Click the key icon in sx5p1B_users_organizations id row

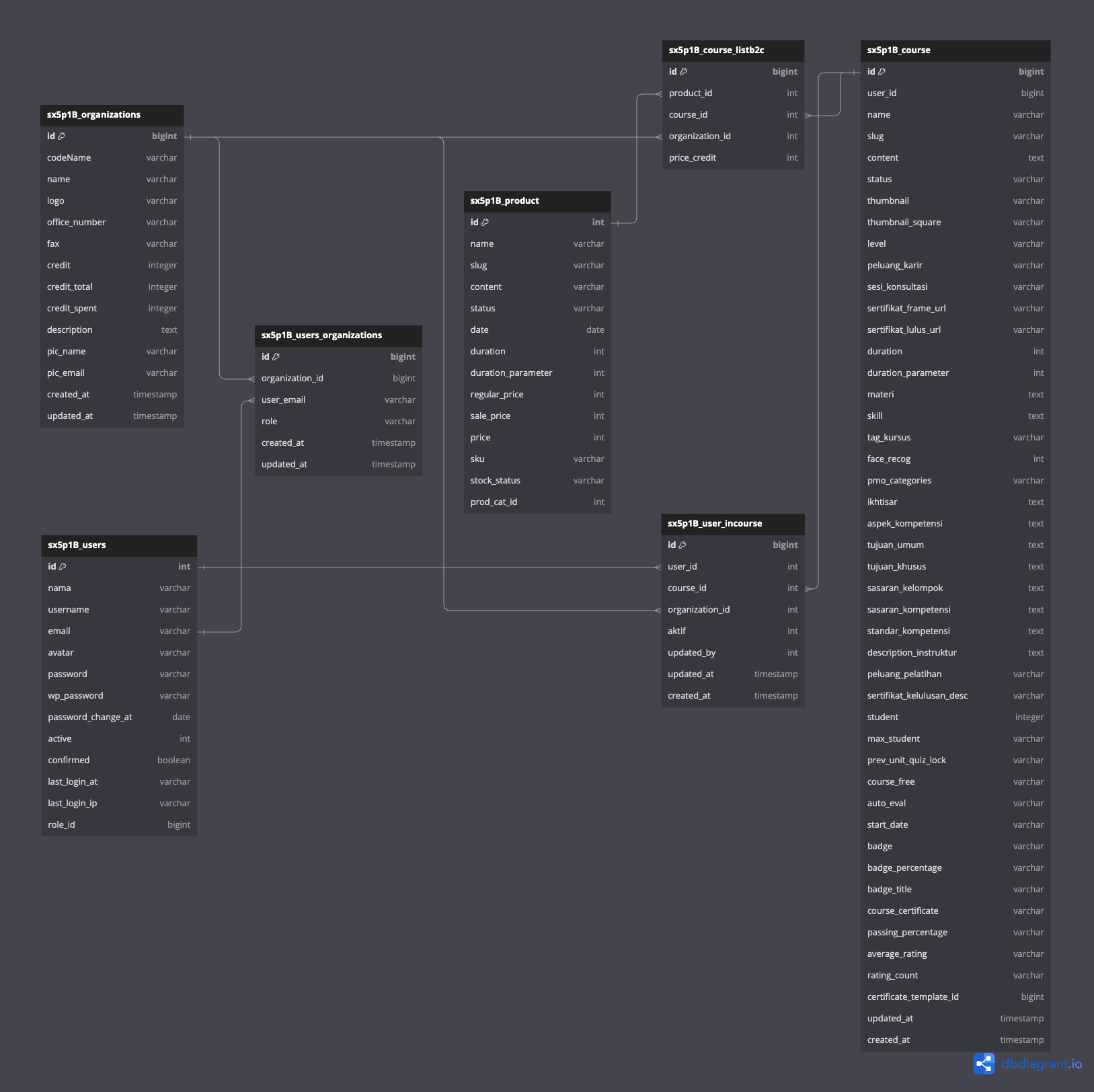276,357
